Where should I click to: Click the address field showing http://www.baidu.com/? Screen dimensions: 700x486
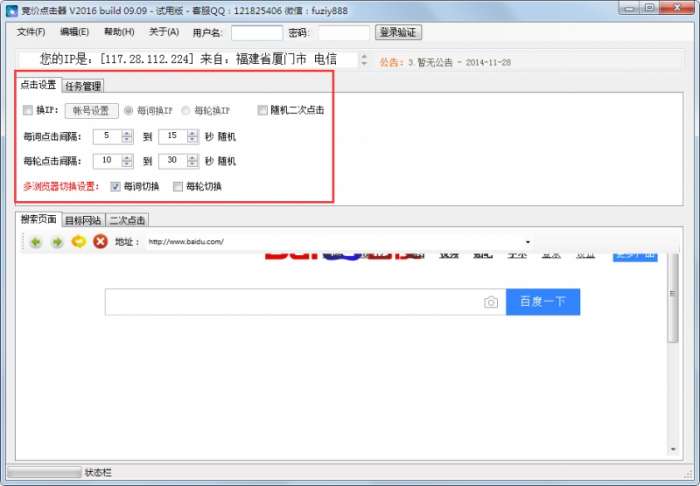(335, 242)
